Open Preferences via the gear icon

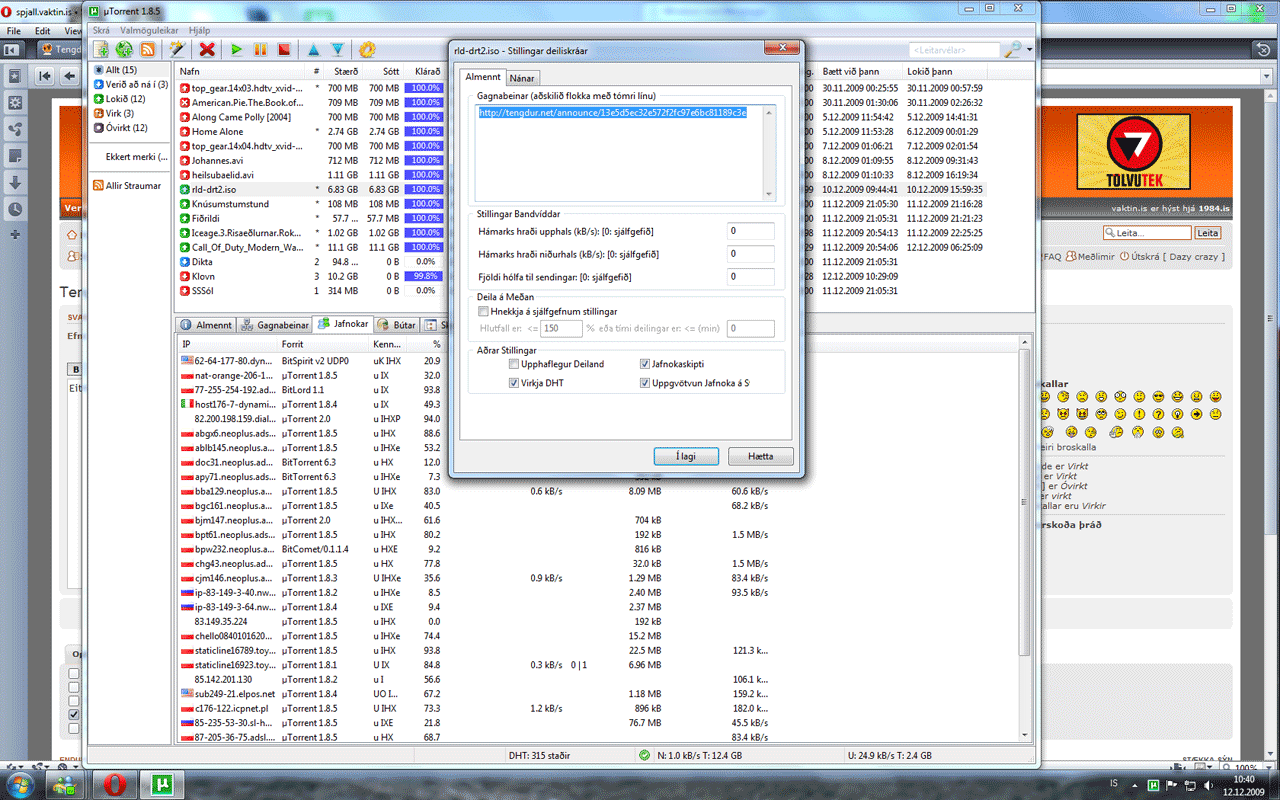367,49
